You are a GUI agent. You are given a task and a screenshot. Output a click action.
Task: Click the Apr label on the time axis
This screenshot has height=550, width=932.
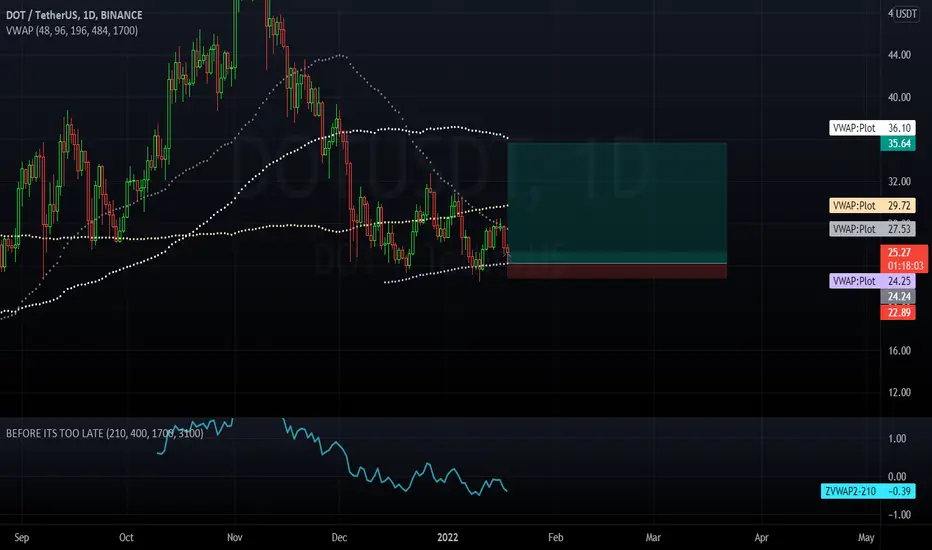point(761,538)
